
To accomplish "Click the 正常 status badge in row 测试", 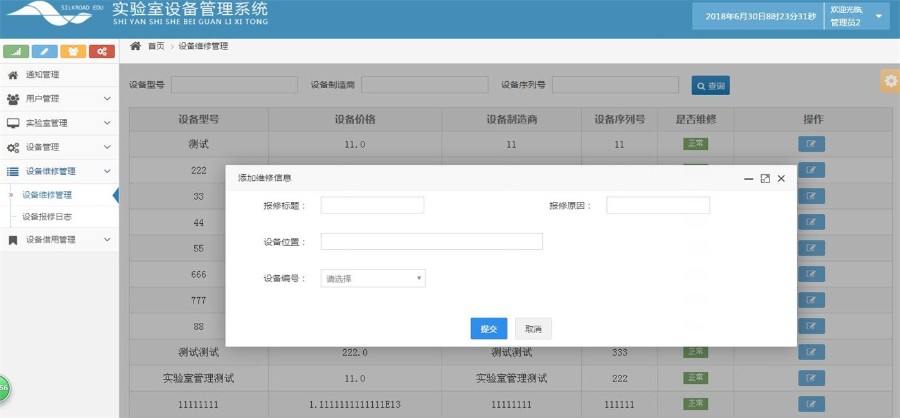I will click(x=695, y=144).
